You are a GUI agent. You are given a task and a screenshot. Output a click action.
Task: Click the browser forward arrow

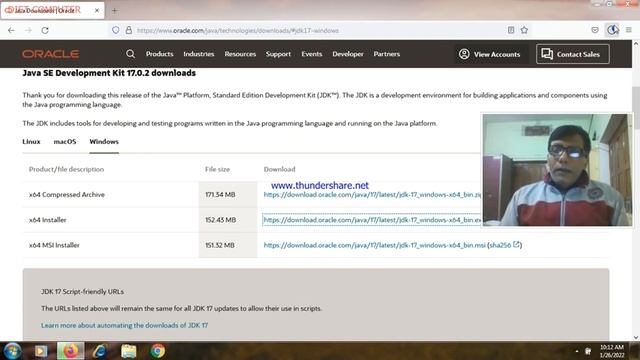tap(28, 30)
